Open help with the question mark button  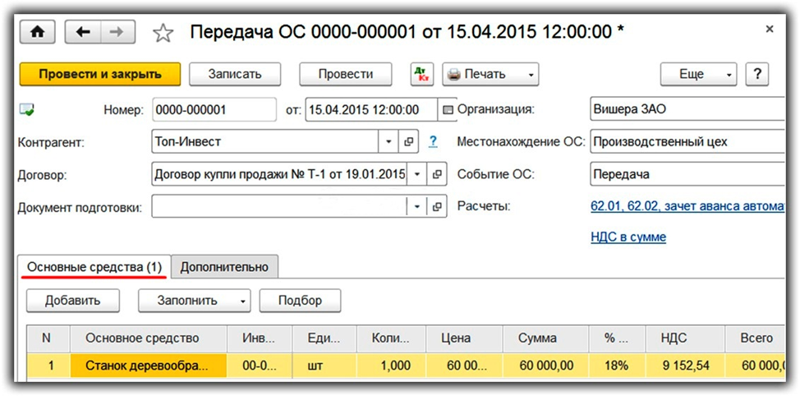click(757, 75)
